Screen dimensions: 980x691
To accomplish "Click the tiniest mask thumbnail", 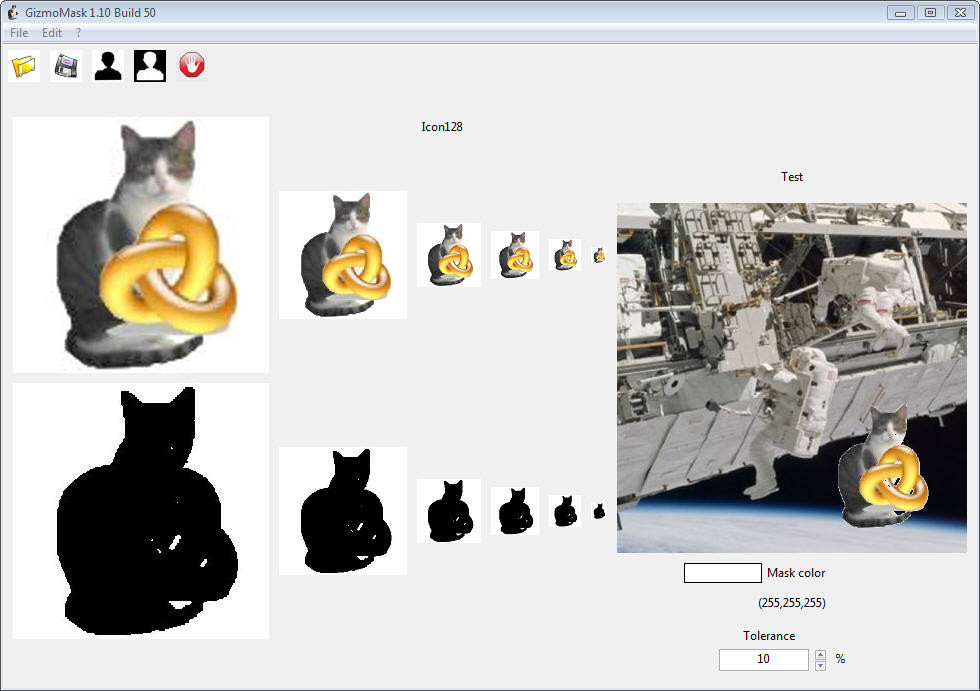I will pos(599,511).
